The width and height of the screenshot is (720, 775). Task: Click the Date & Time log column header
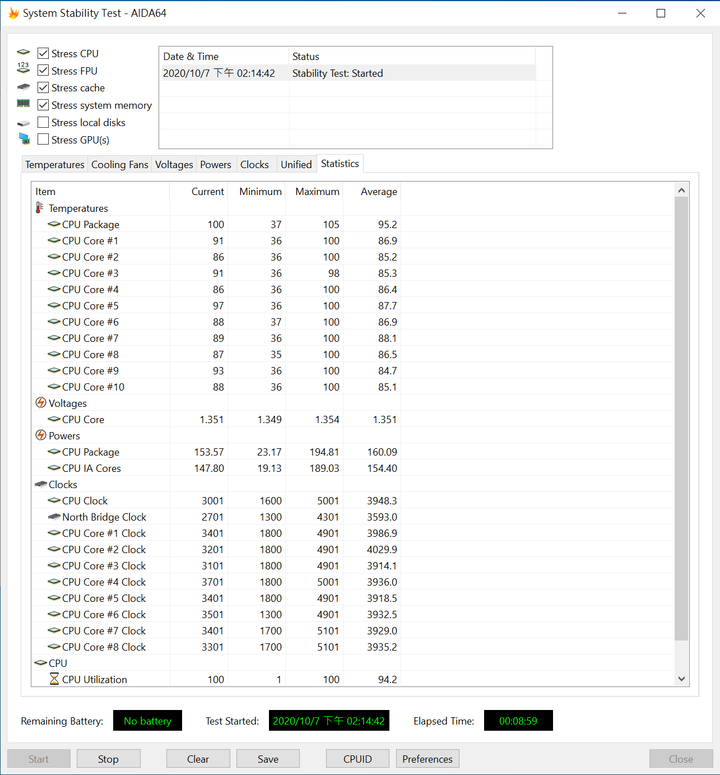[x=224, y=56]
